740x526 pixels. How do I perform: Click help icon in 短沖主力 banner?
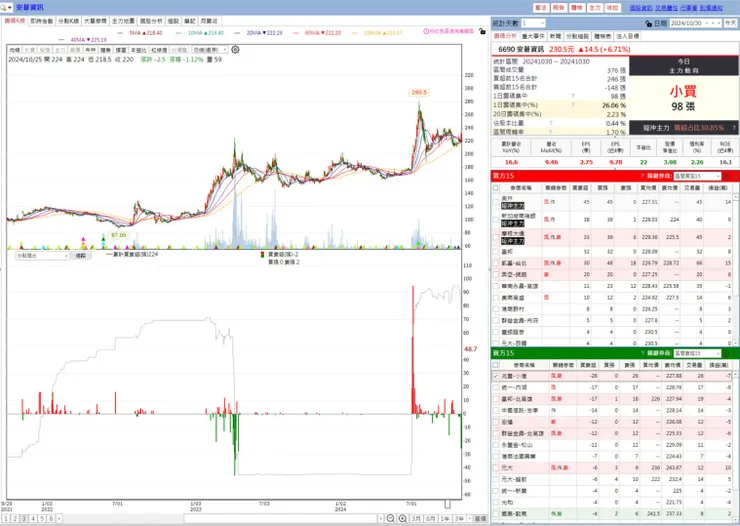click(x=734, y=127)
